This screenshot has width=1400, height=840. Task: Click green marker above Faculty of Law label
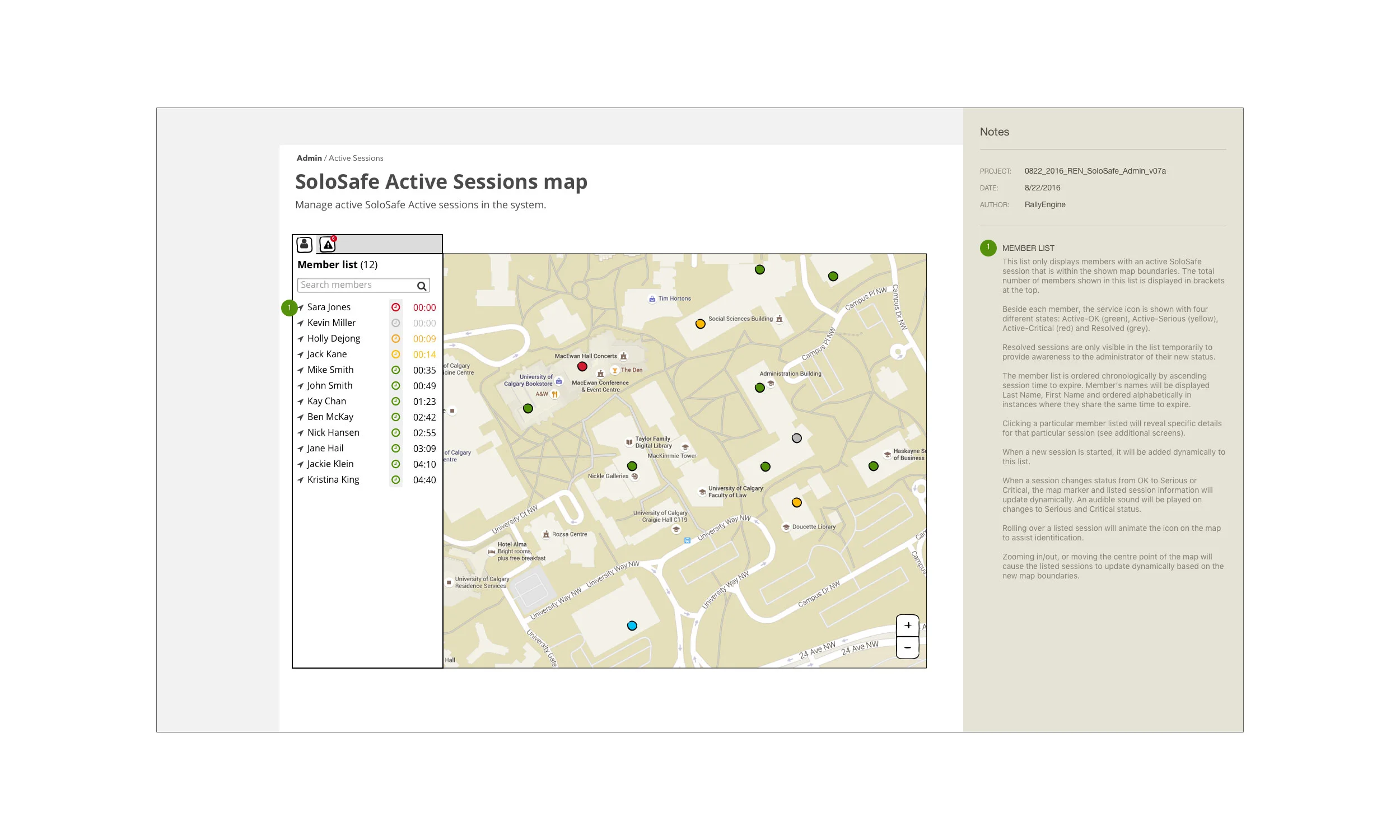765,467
